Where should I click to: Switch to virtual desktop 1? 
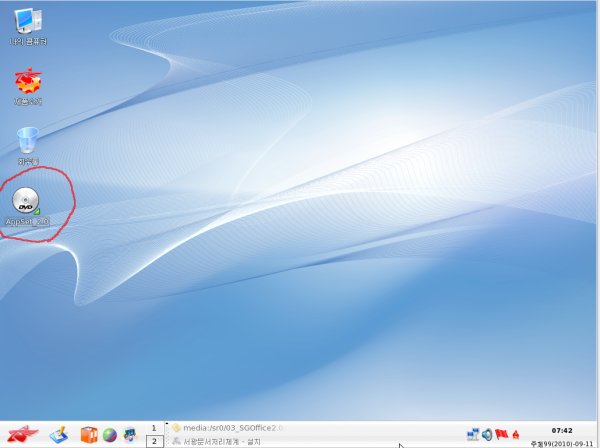point(154,428)
